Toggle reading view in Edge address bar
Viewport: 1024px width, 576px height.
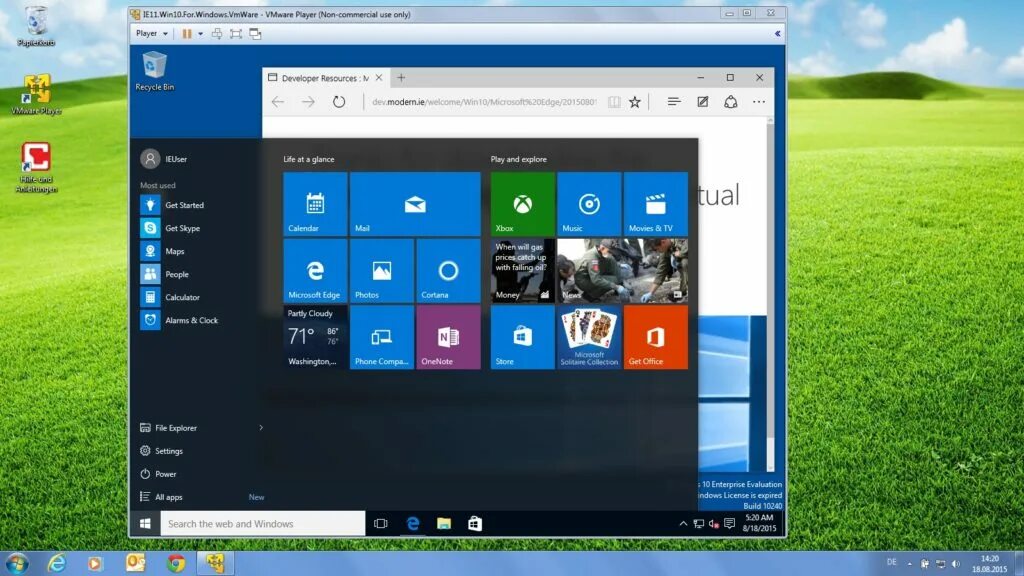(613, 101)
